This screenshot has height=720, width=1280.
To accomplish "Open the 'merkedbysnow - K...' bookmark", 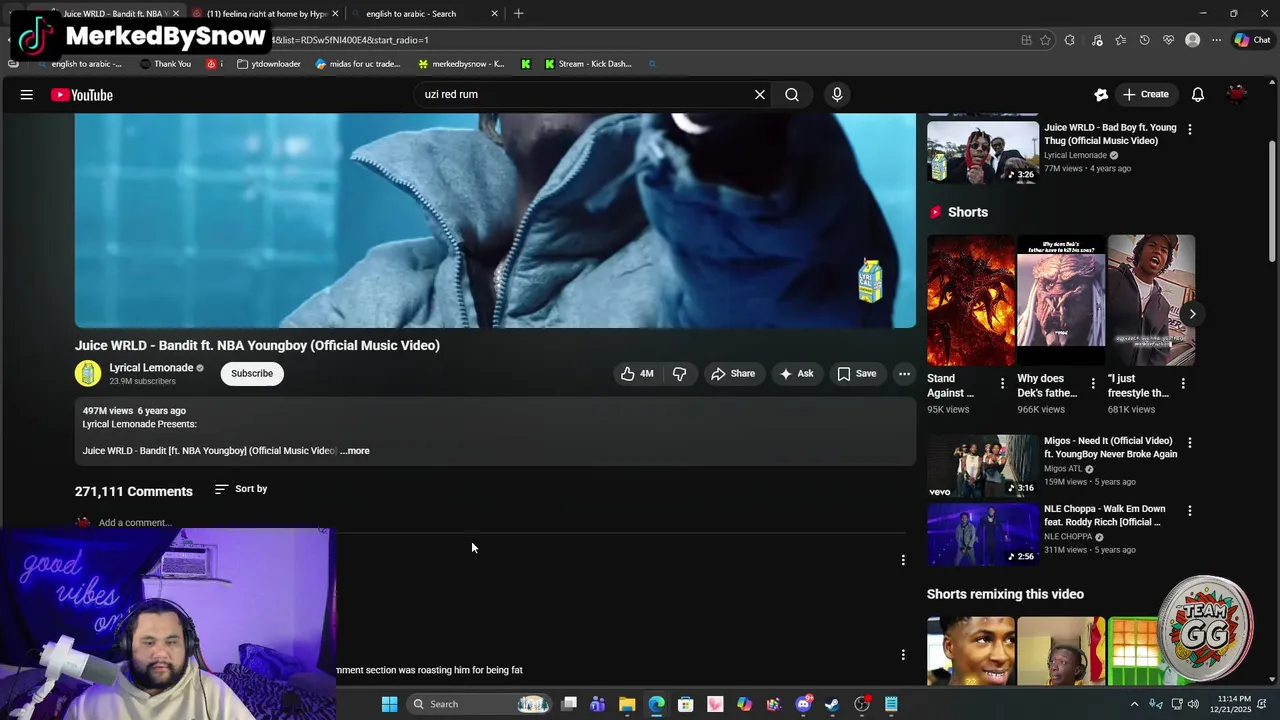I will tap(461, 64).
